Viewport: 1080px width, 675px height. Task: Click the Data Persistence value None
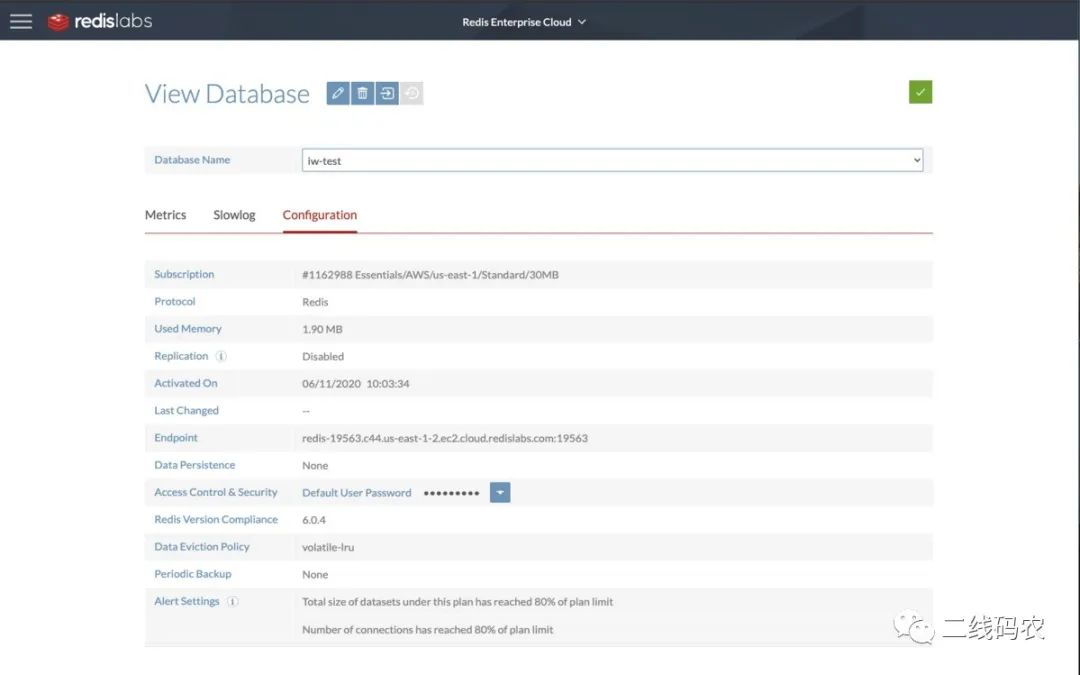(x=315, y=466)
